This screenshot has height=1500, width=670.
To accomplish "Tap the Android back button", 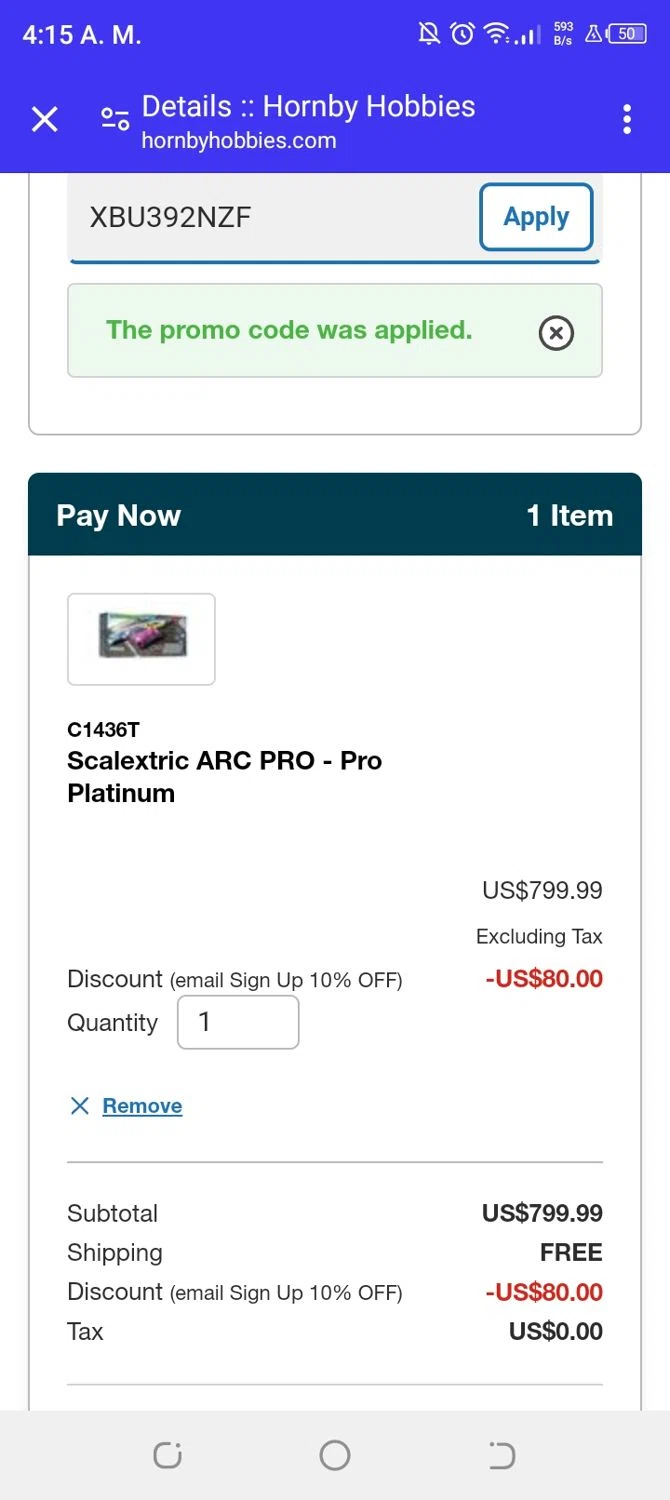I will click(x=501, y=1455).
